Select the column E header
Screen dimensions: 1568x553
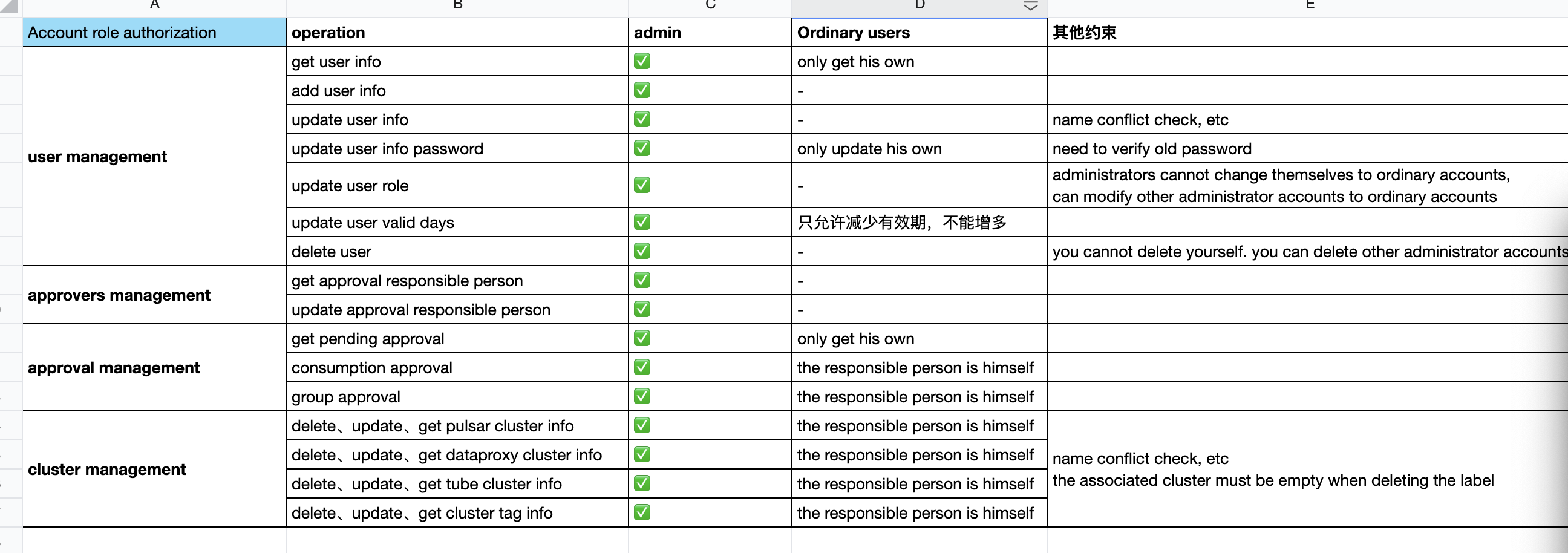[1307, 6]
